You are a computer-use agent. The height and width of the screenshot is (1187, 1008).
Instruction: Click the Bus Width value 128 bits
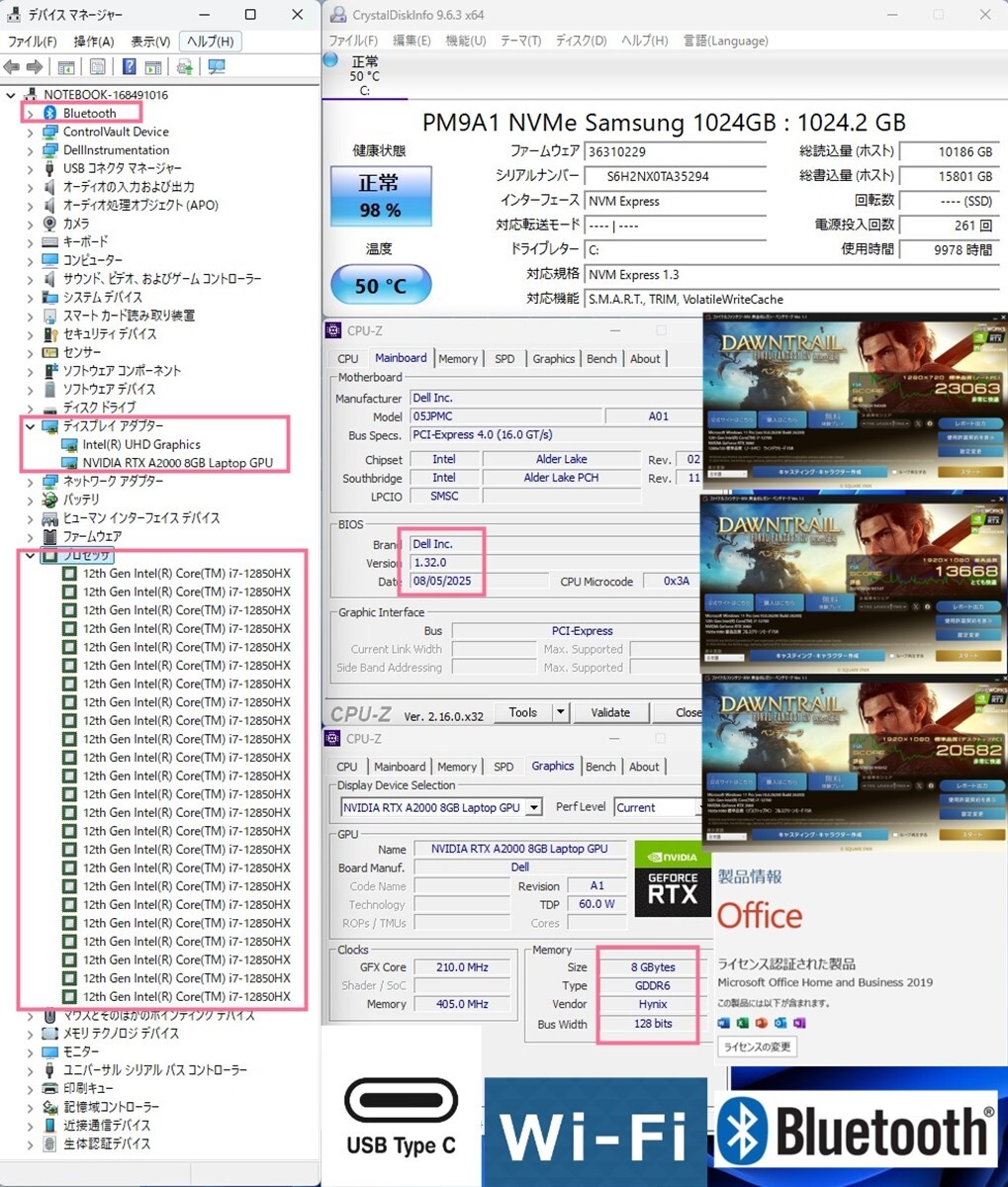click(x=652, y=1024)
